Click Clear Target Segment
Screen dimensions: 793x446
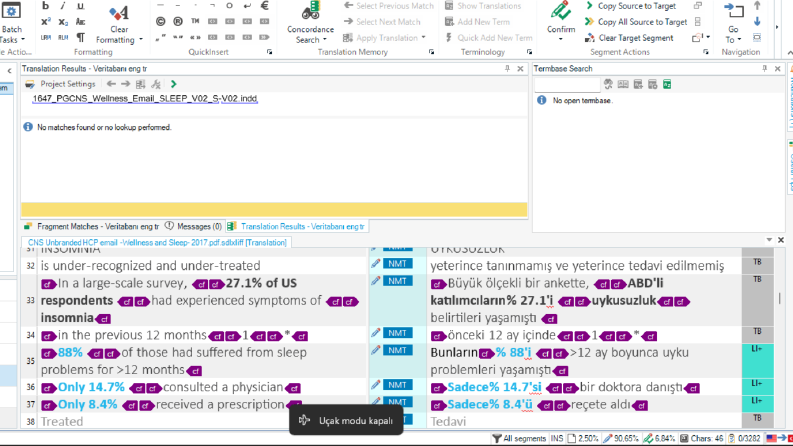pyautogui.click(x=630, y=38)
